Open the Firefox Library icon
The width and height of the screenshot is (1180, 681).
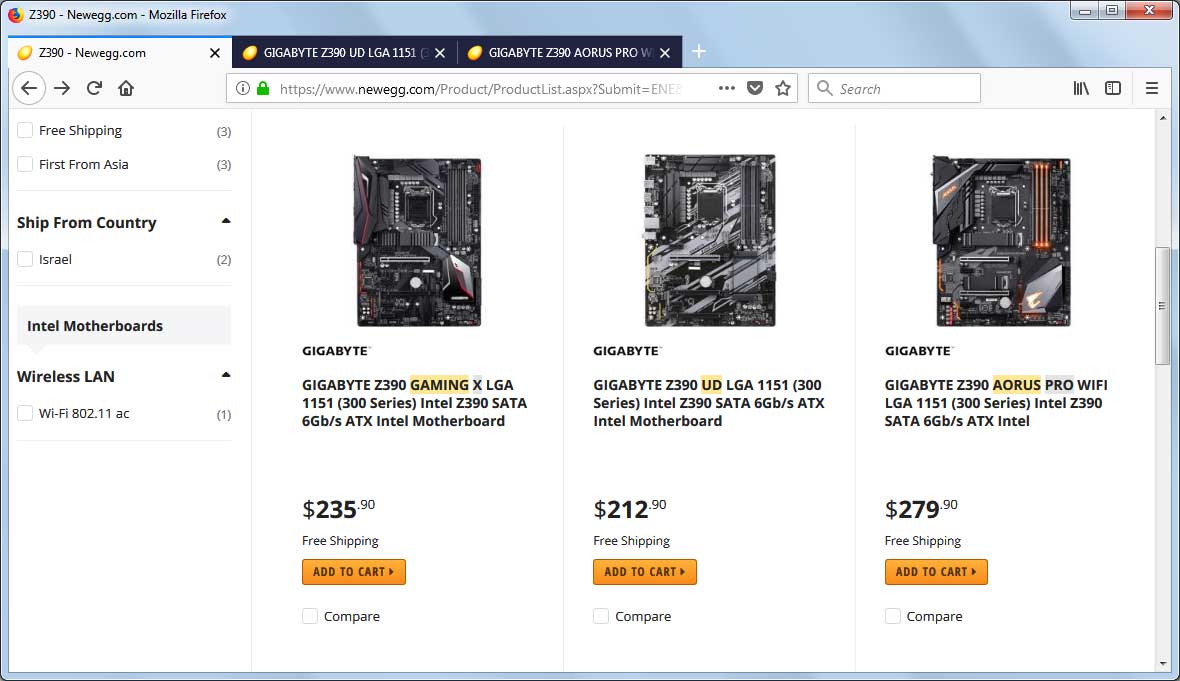(x=1081, y=88)
